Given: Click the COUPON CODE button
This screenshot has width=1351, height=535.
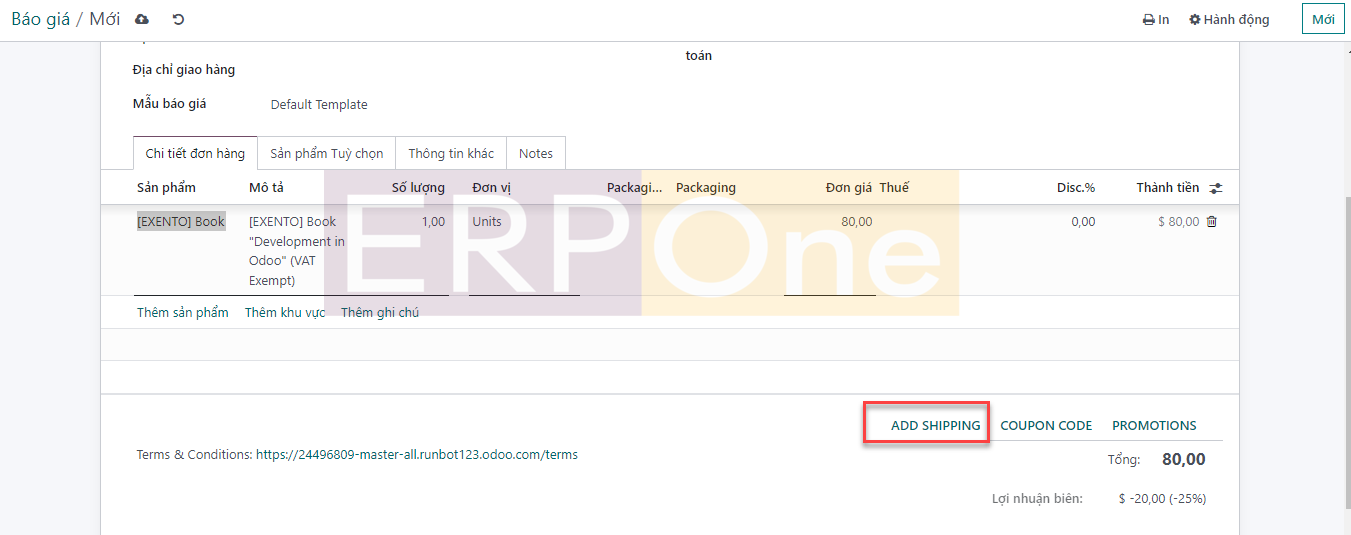Looking at the screenshot, I should (1046, 425).
